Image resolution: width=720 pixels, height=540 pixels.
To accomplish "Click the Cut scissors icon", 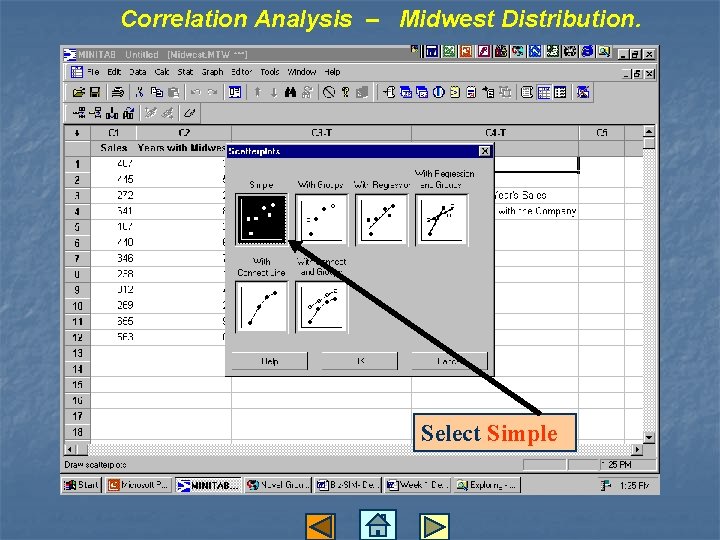I will point(140,92).
